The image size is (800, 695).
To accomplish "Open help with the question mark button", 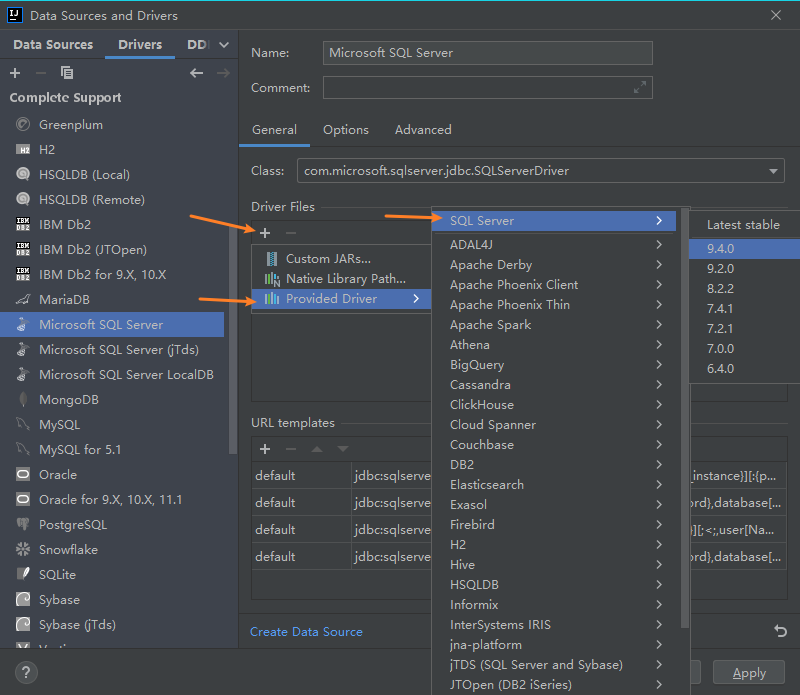I will click(25, 672).
